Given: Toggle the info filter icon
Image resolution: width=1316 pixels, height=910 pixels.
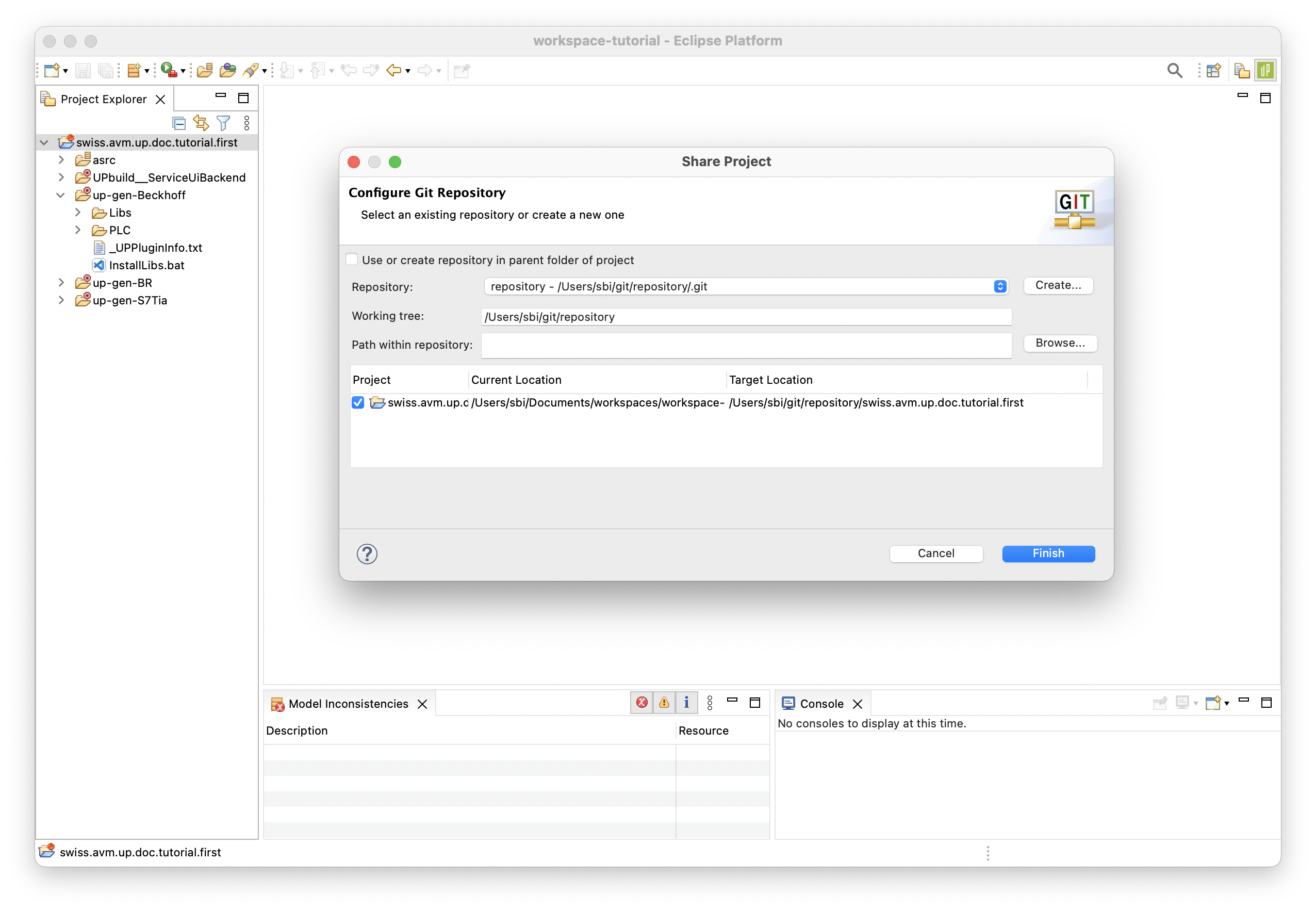Looking at the screenshot, I should [x=686, y=703].
